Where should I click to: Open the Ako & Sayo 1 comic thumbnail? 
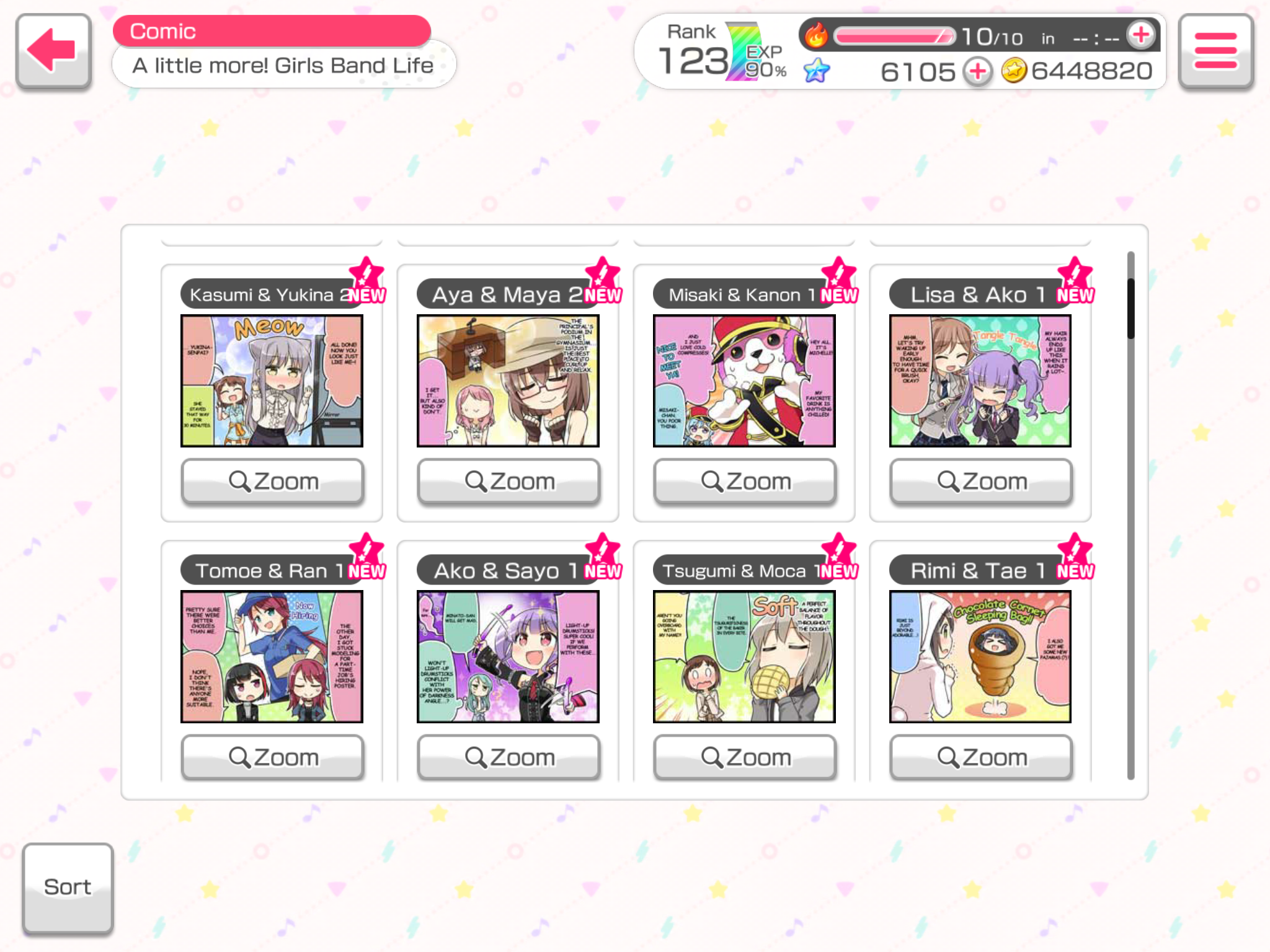[508, 656]
